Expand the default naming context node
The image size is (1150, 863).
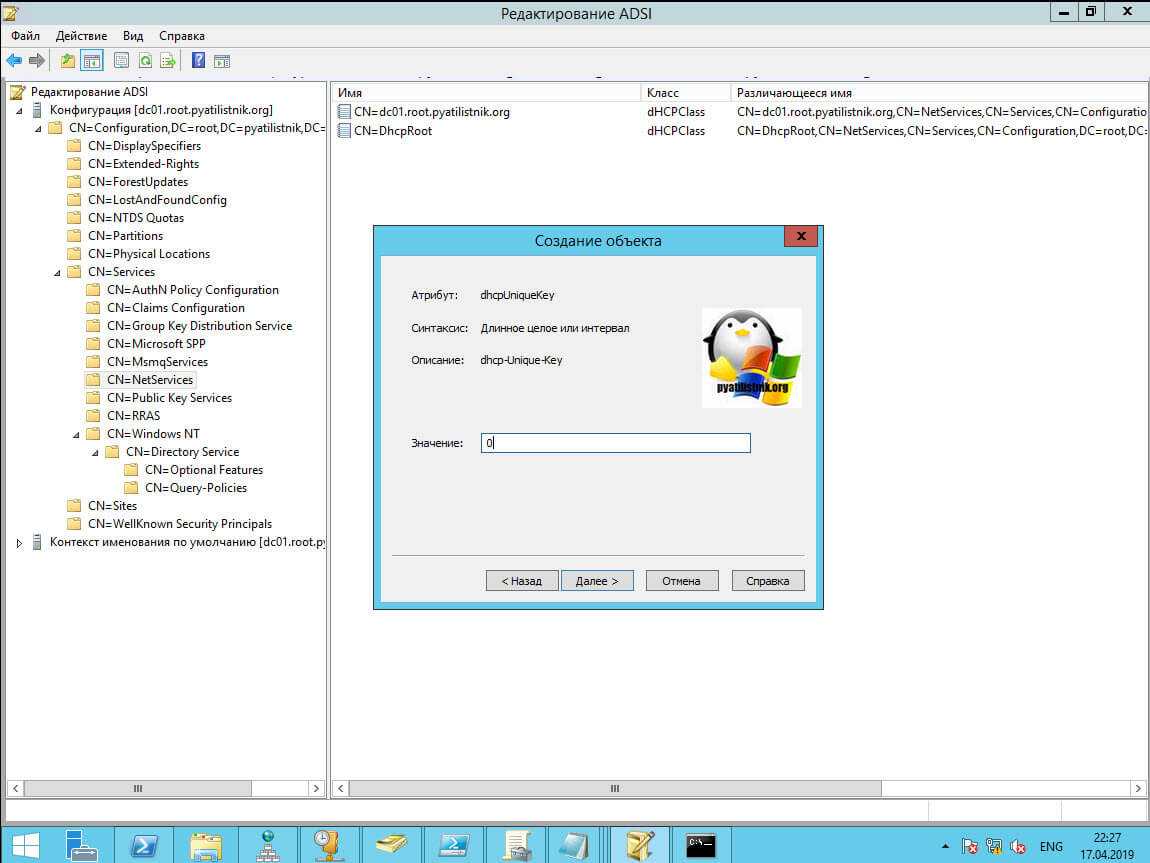19,543
